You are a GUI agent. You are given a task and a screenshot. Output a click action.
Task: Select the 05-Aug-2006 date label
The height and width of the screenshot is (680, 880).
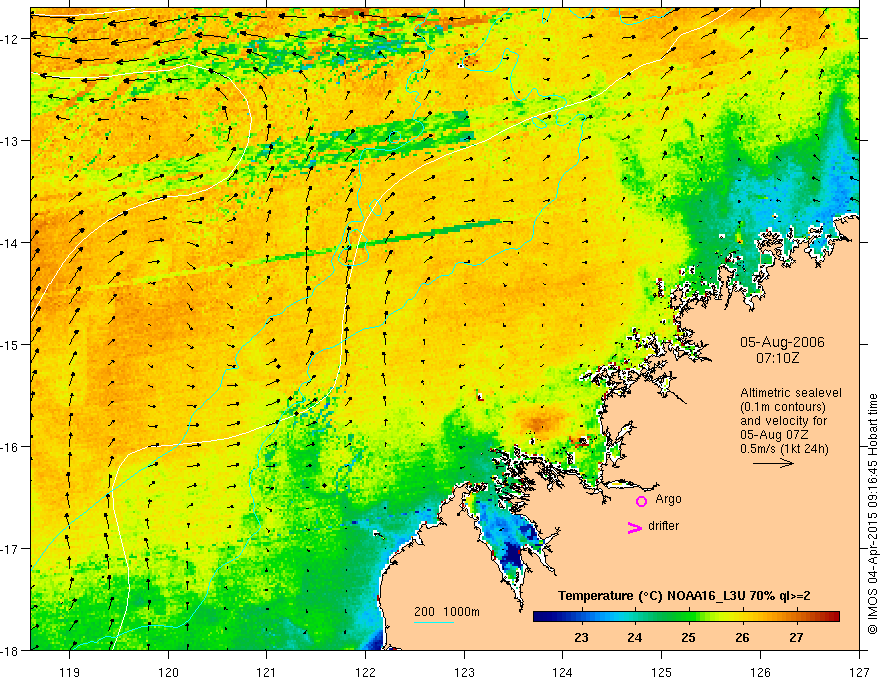[782, 342]
